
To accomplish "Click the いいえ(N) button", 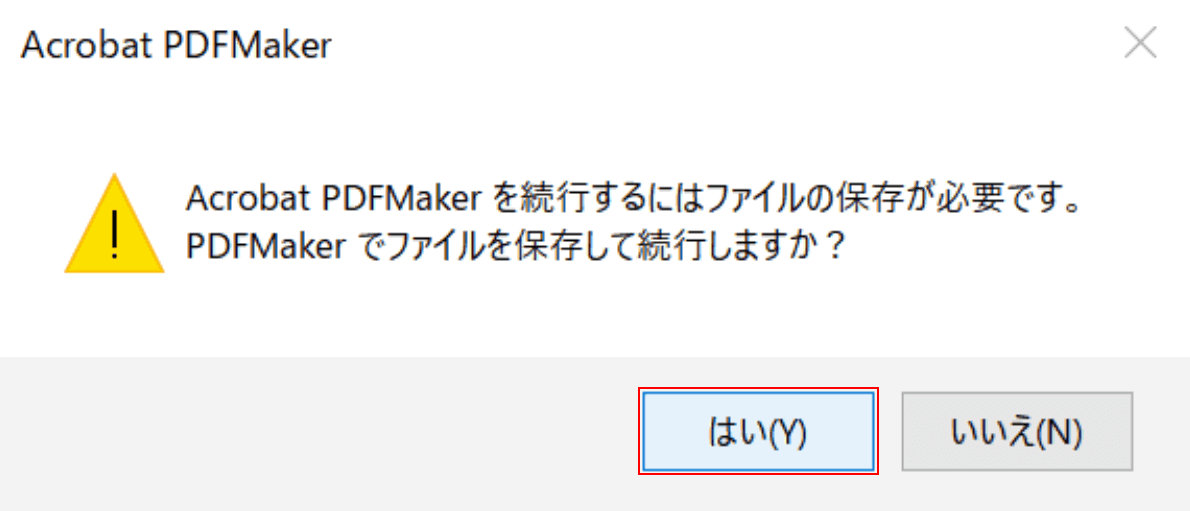I will [1017, 431].
